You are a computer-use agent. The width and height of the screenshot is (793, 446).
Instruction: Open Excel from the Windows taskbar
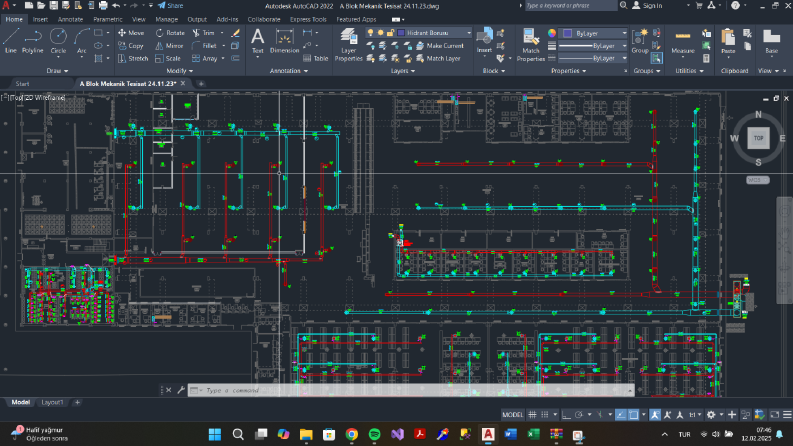point(533,434)
